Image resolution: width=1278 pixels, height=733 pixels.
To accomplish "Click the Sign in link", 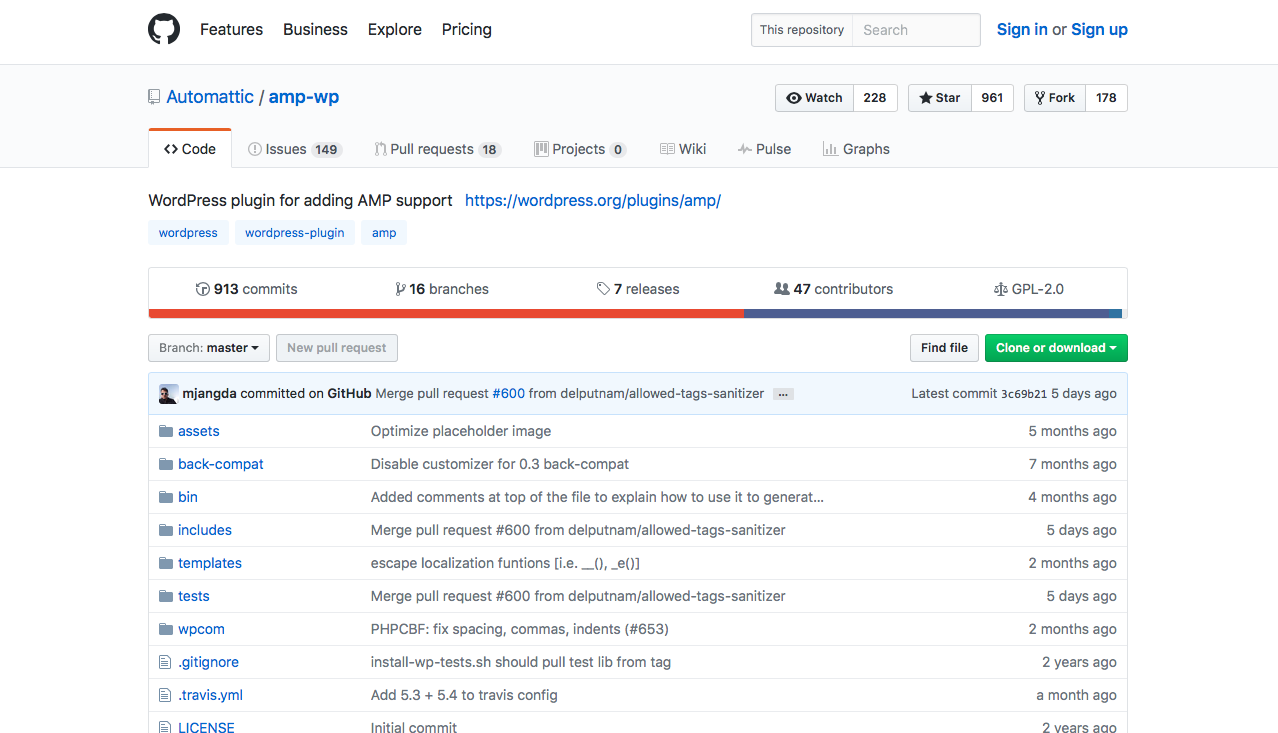I will click(x=1022, y=29).
